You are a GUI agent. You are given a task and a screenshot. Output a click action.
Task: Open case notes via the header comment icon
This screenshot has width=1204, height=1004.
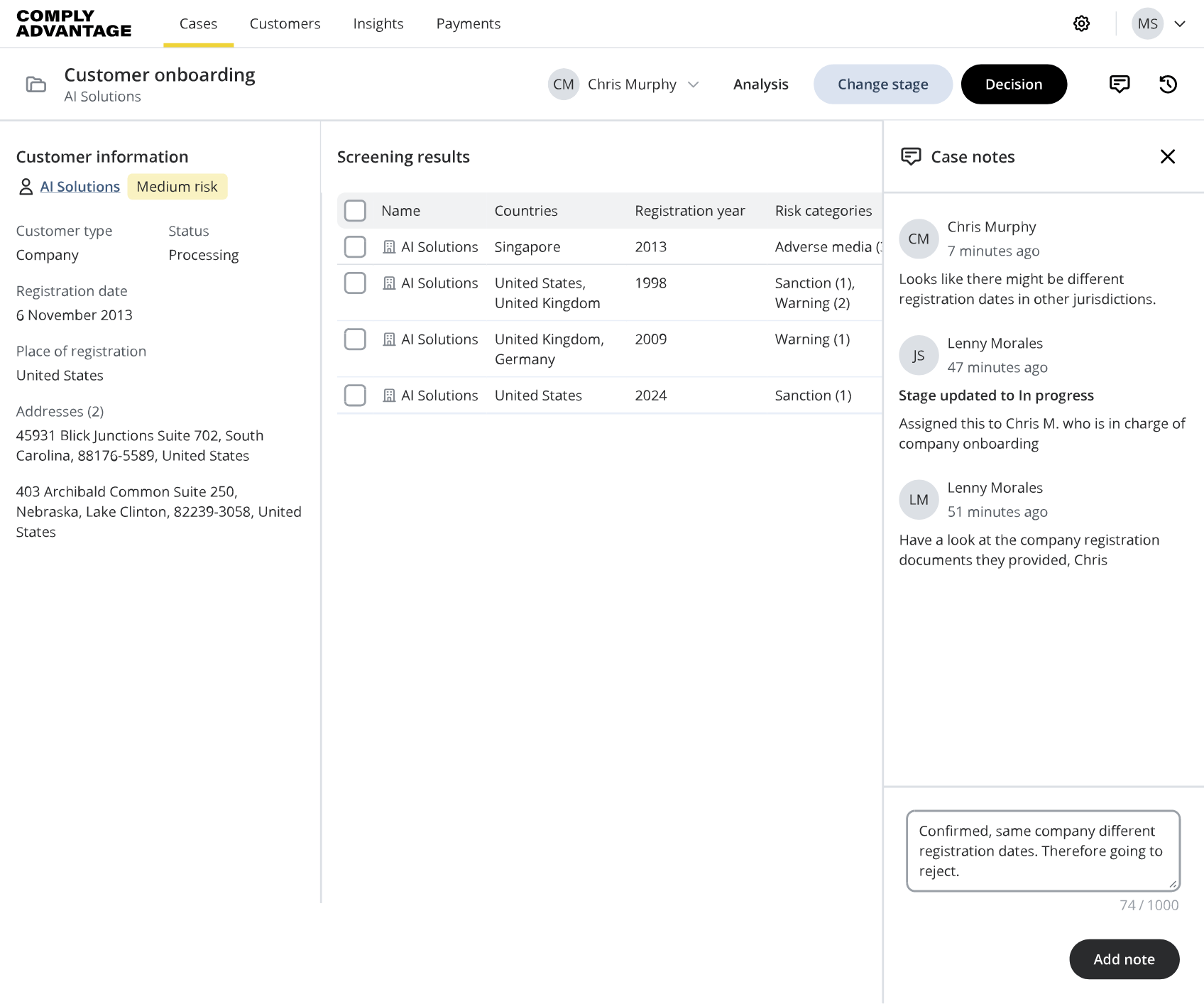click(x=1120, y=84)
